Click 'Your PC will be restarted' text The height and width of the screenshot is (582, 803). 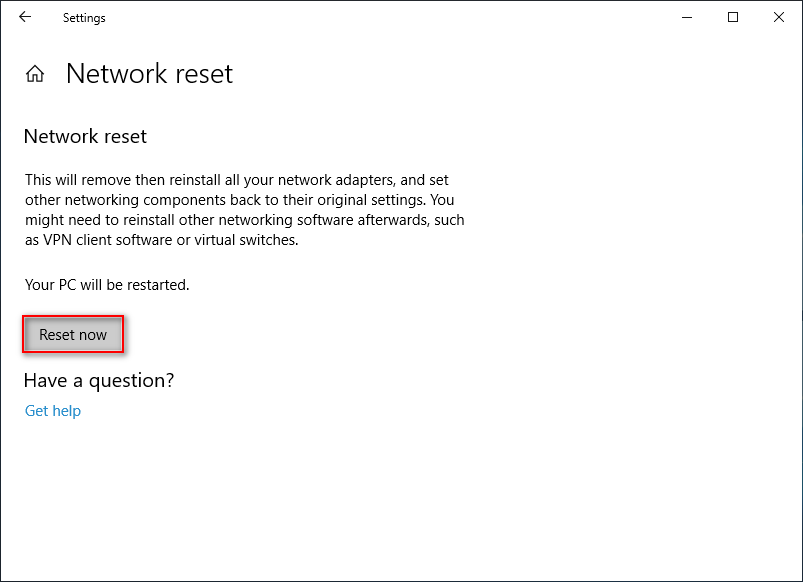pyautogui.click(x=107, y=284)
